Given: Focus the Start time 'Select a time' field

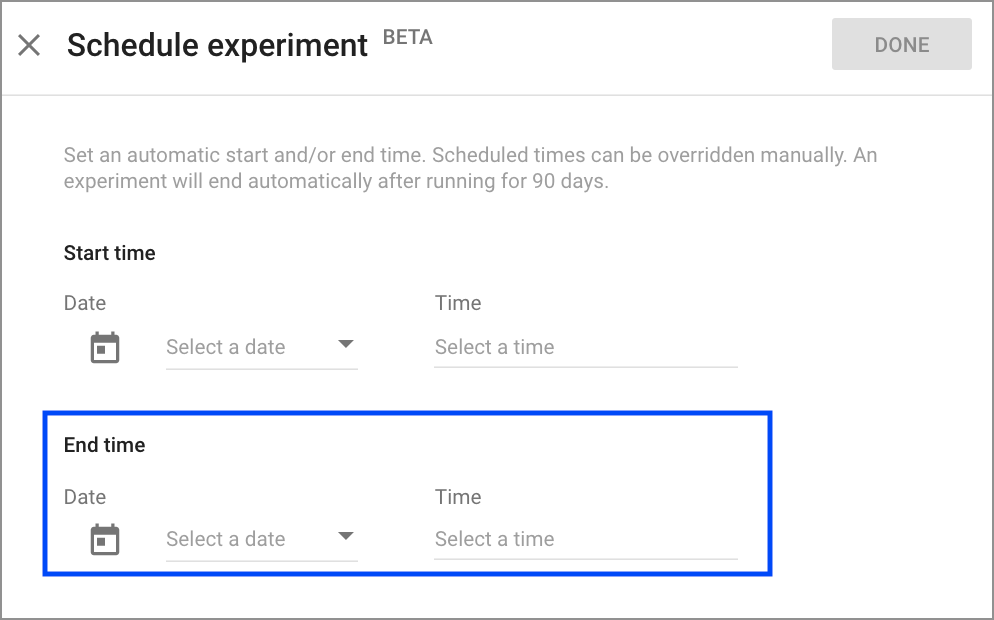Looking at the screenshot, I should (x=585, y=347).
